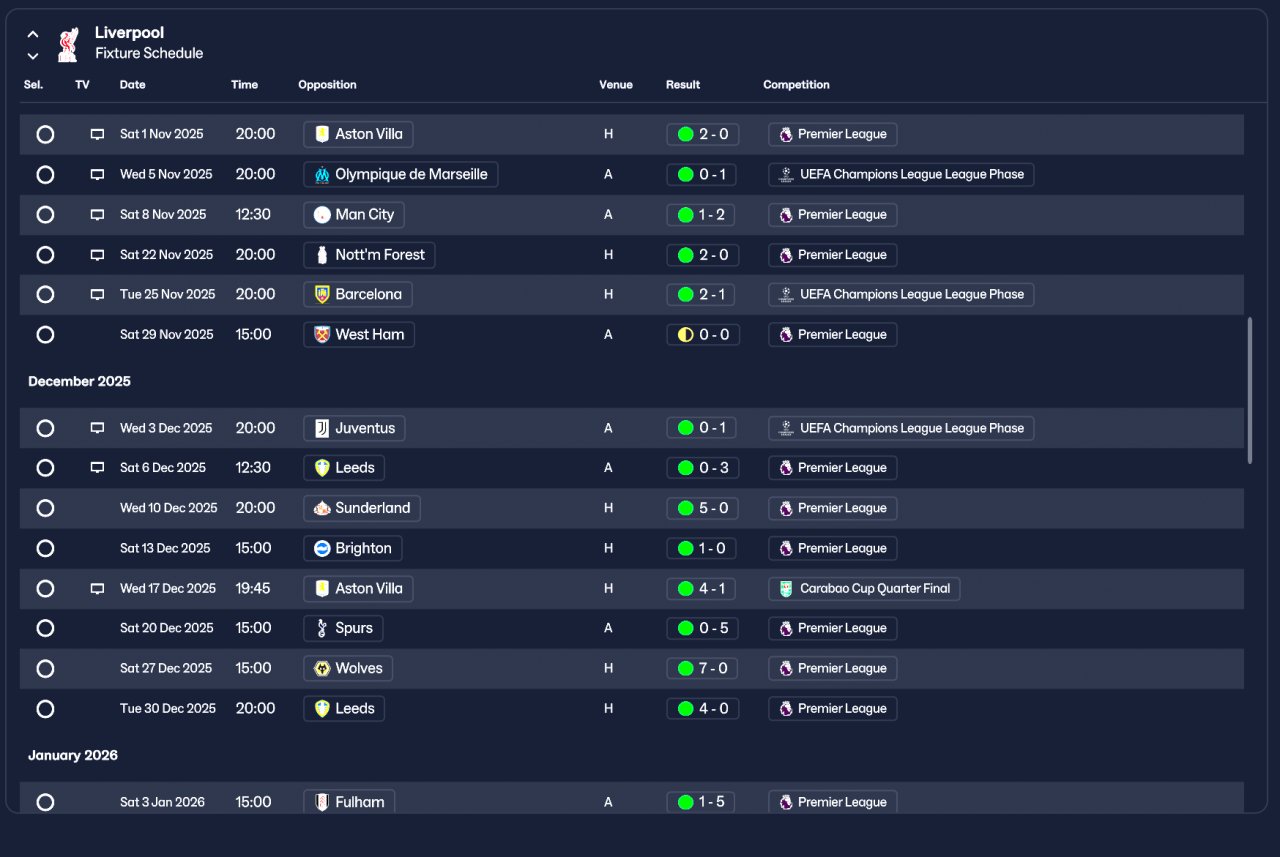1280x857 pixels.
Task: Click Champions League logo in Juventus row
Action: click(x=786, y=428)
